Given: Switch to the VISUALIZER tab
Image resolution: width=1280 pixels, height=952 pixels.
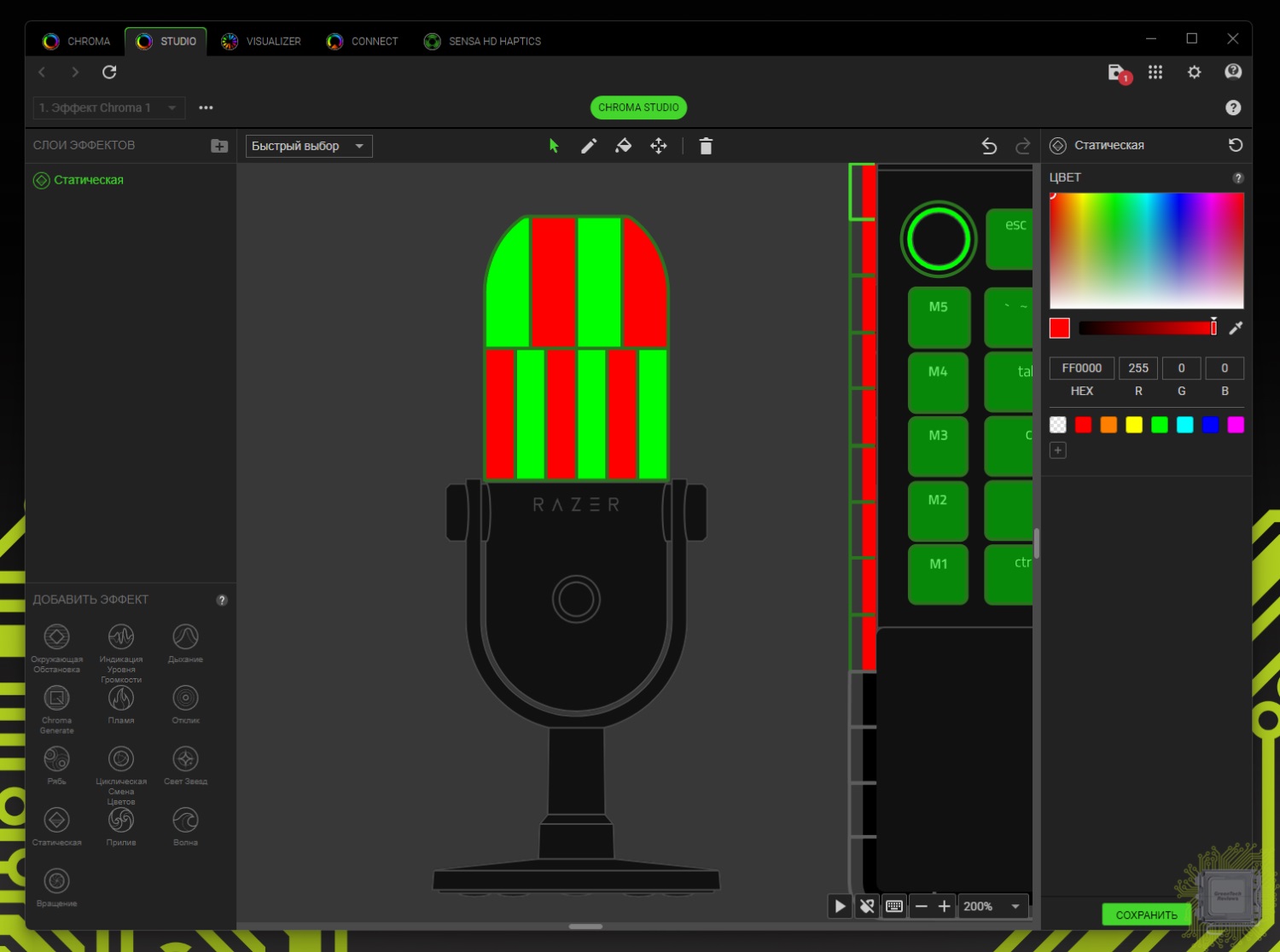Looking at the screenshot, I should pos(262,41).
